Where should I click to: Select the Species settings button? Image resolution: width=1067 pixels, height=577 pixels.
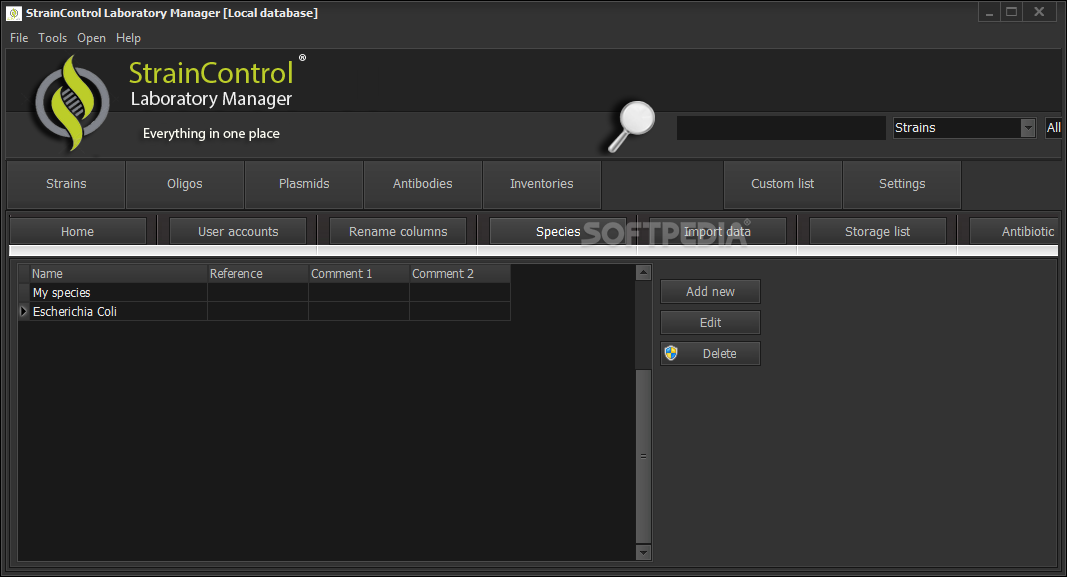pyautogui.click(x=558, y=231)
